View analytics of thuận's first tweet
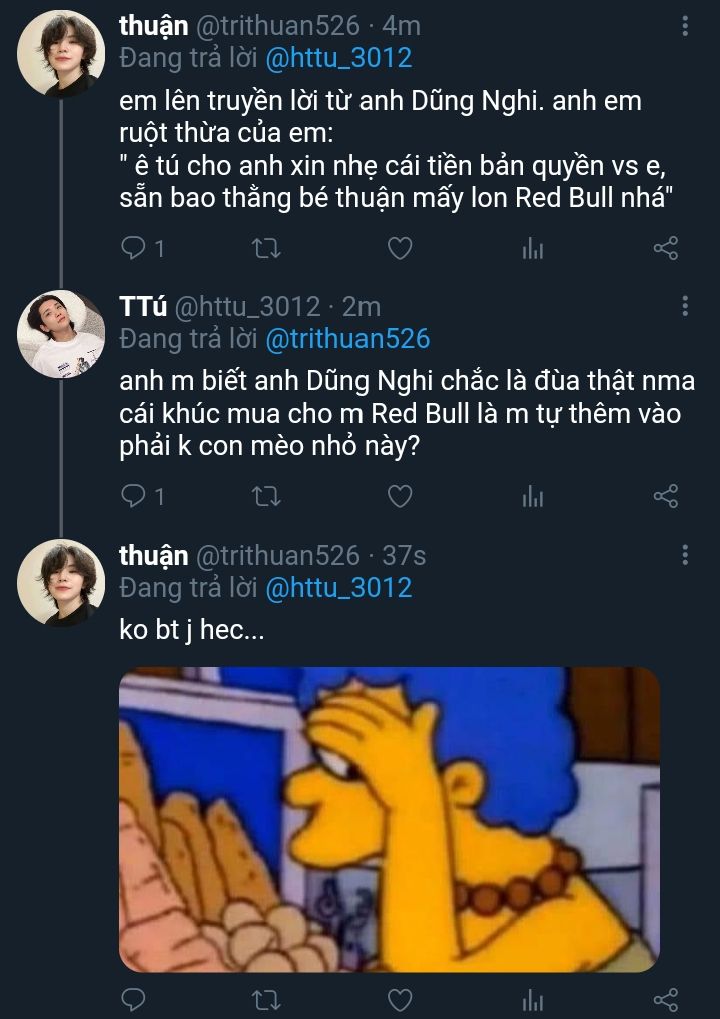This screenshot has width=720, height=1019. click(532, 248)
